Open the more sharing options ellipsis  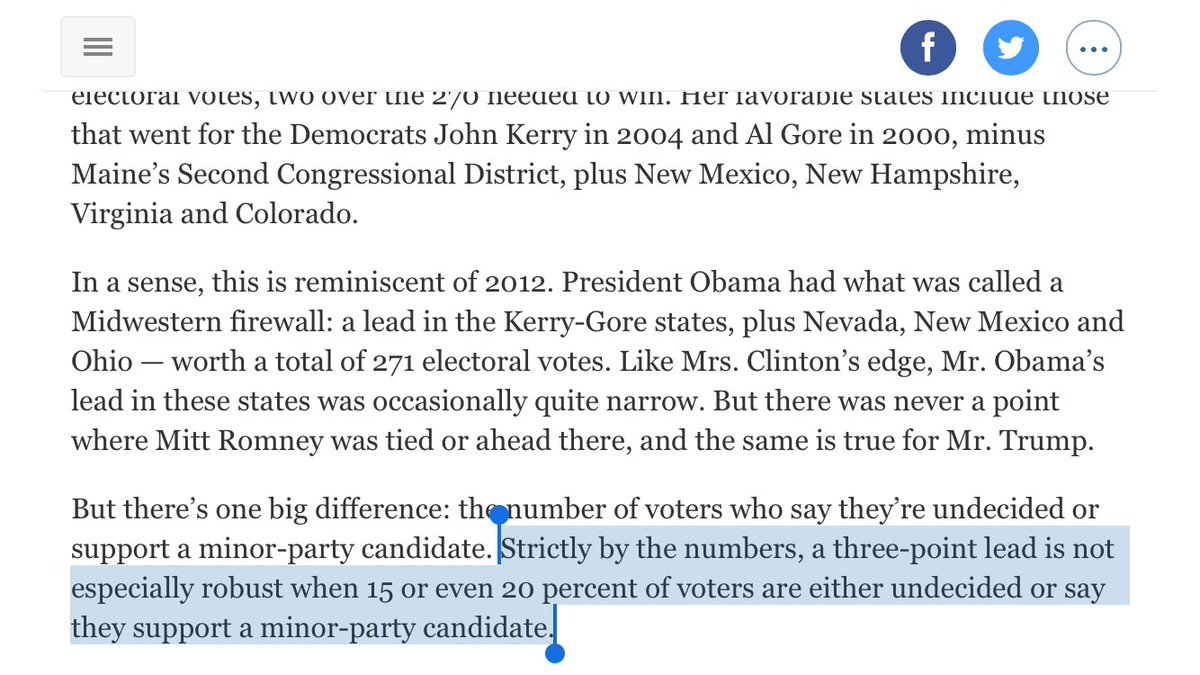click(1094, 47)
